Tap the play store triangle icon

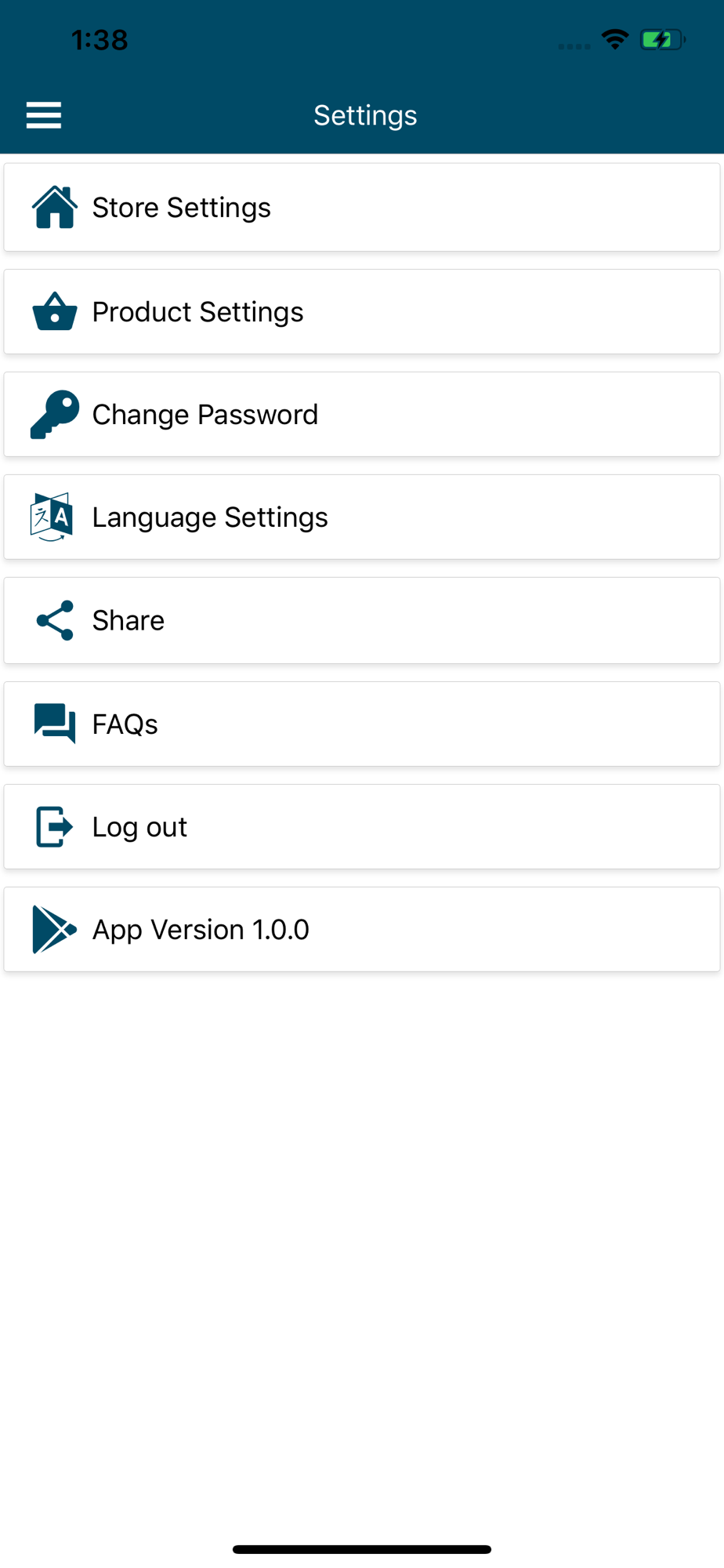coord(54,930)
